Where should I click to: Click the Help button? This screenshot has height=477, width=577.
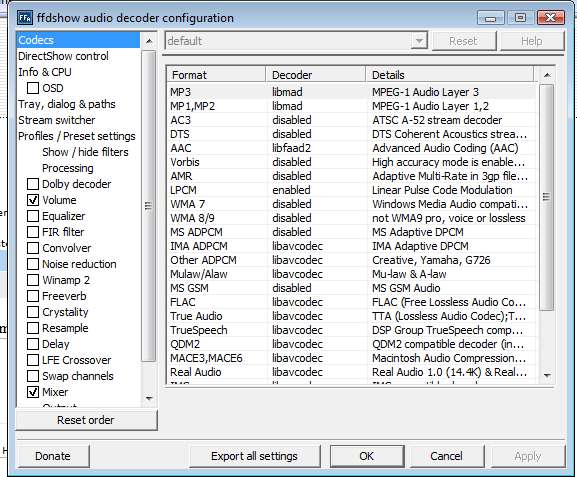[532, 41]
